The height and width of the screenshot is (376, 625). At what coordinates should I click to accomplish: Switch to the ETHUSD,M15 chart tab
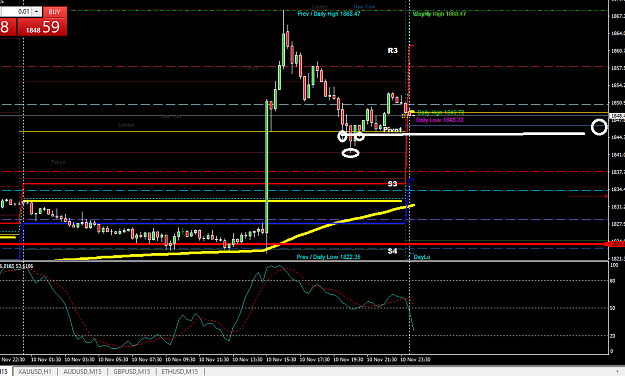(180, 372)
